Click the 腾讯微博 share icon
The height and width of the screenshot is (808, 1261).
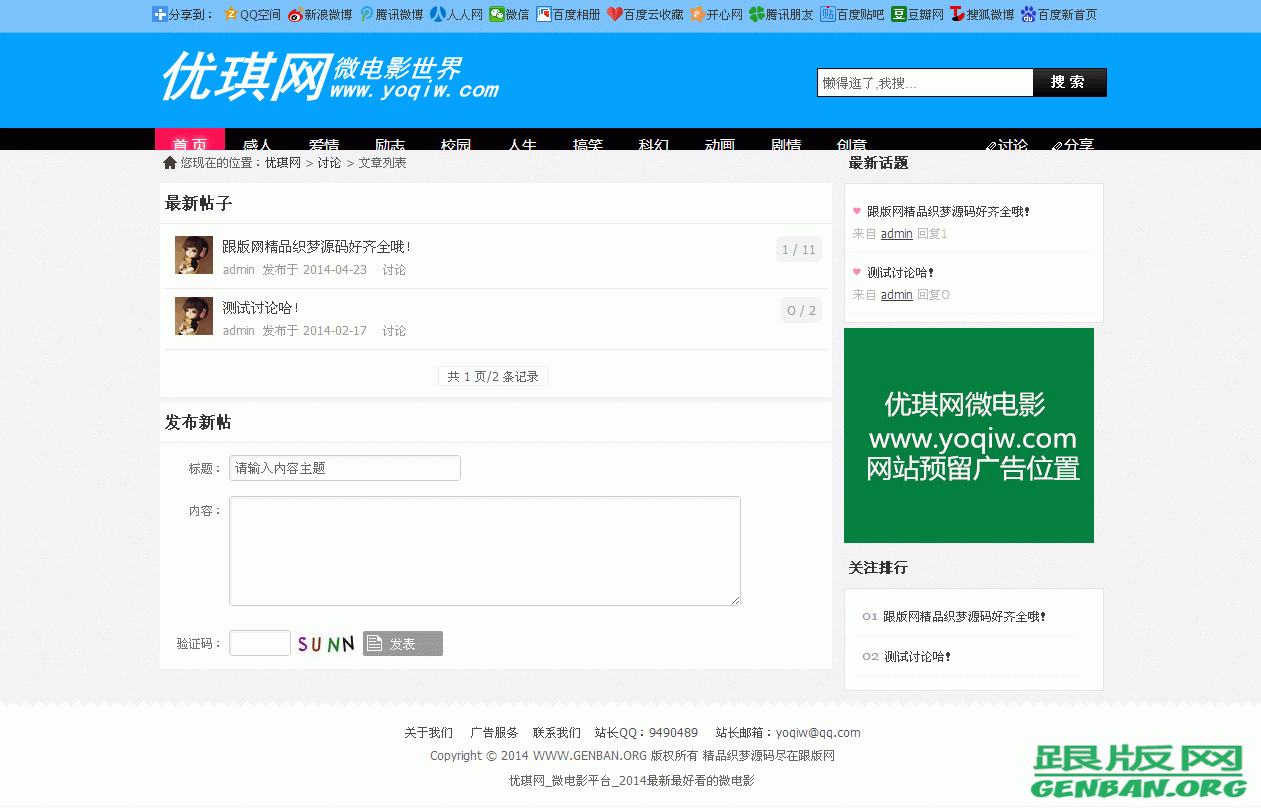click(369, 14)
